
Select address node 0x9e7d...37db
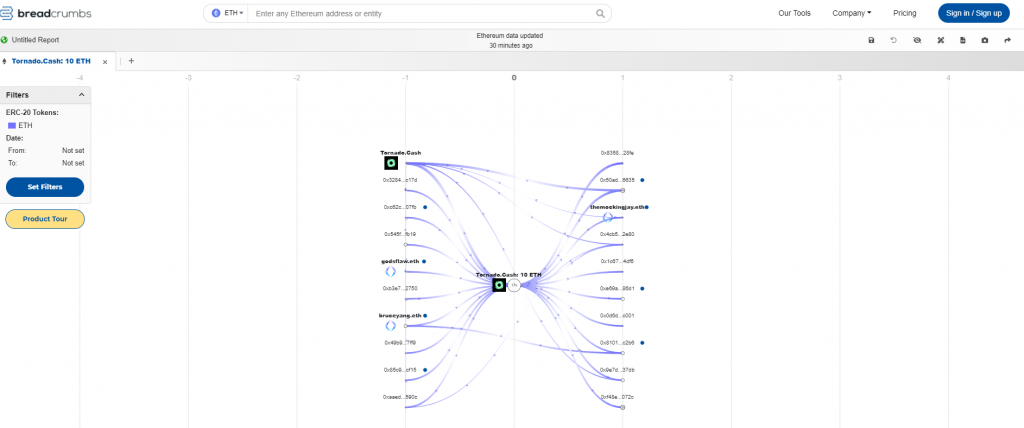click(617, 370)
